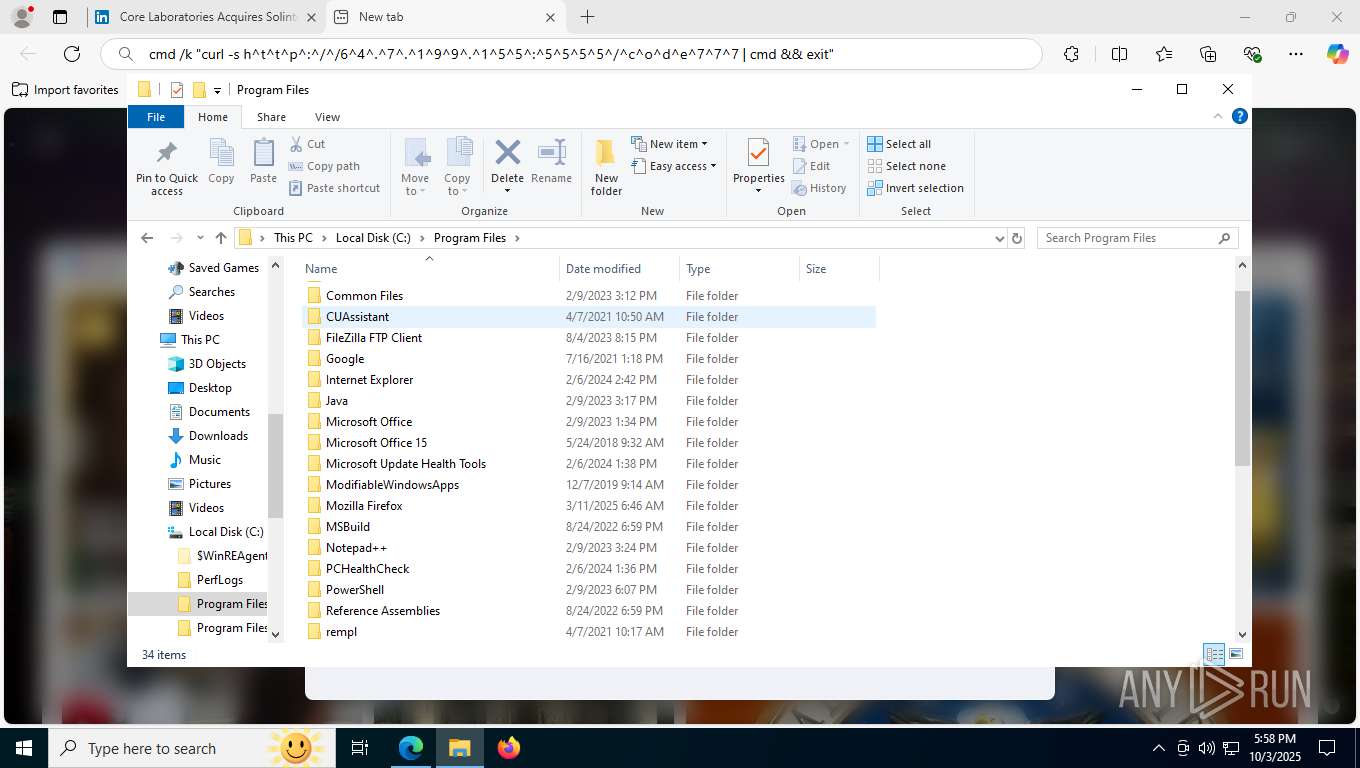Open Explorer Help question mark
Viewport: 1360px width, 768px height.
(1240, 117)
